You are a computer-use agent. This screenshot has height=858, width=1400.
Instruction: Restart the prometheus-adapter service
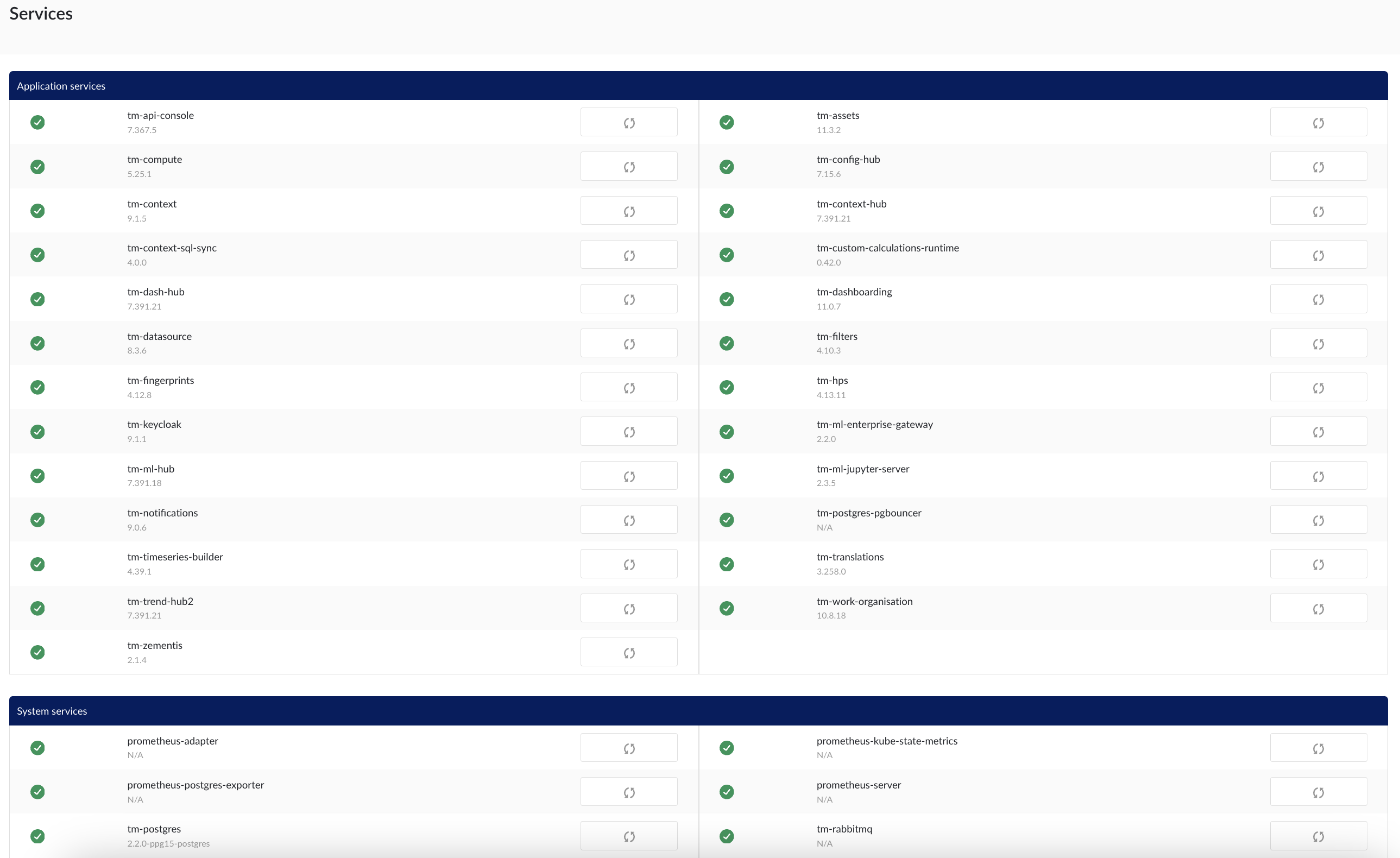(628, 748)
